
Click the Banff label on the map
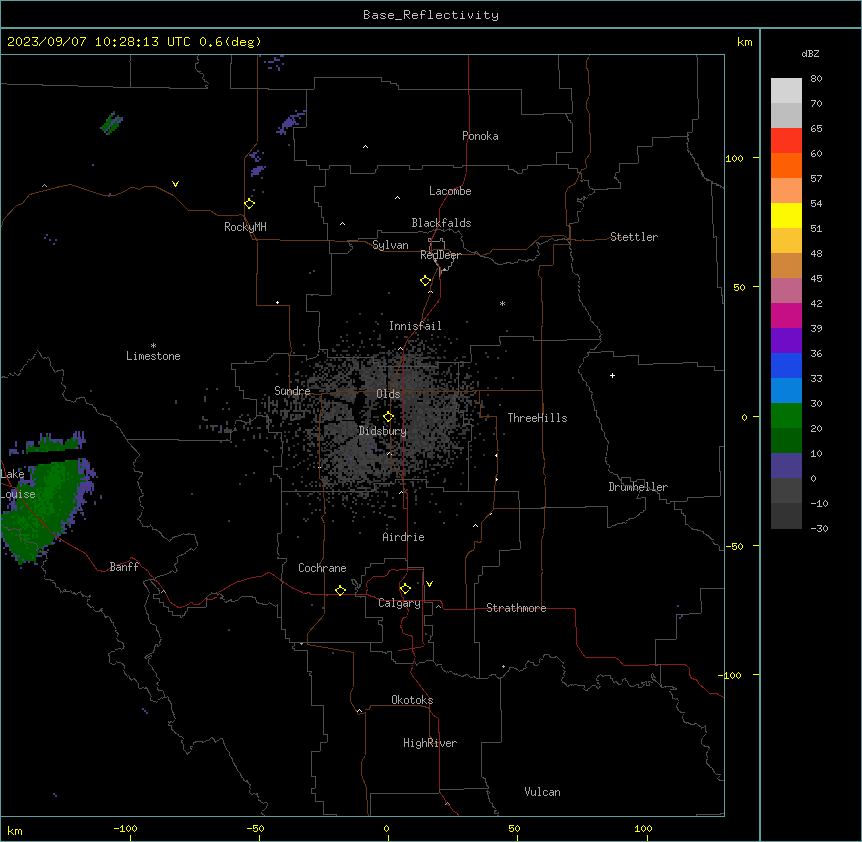pos(124,567)
